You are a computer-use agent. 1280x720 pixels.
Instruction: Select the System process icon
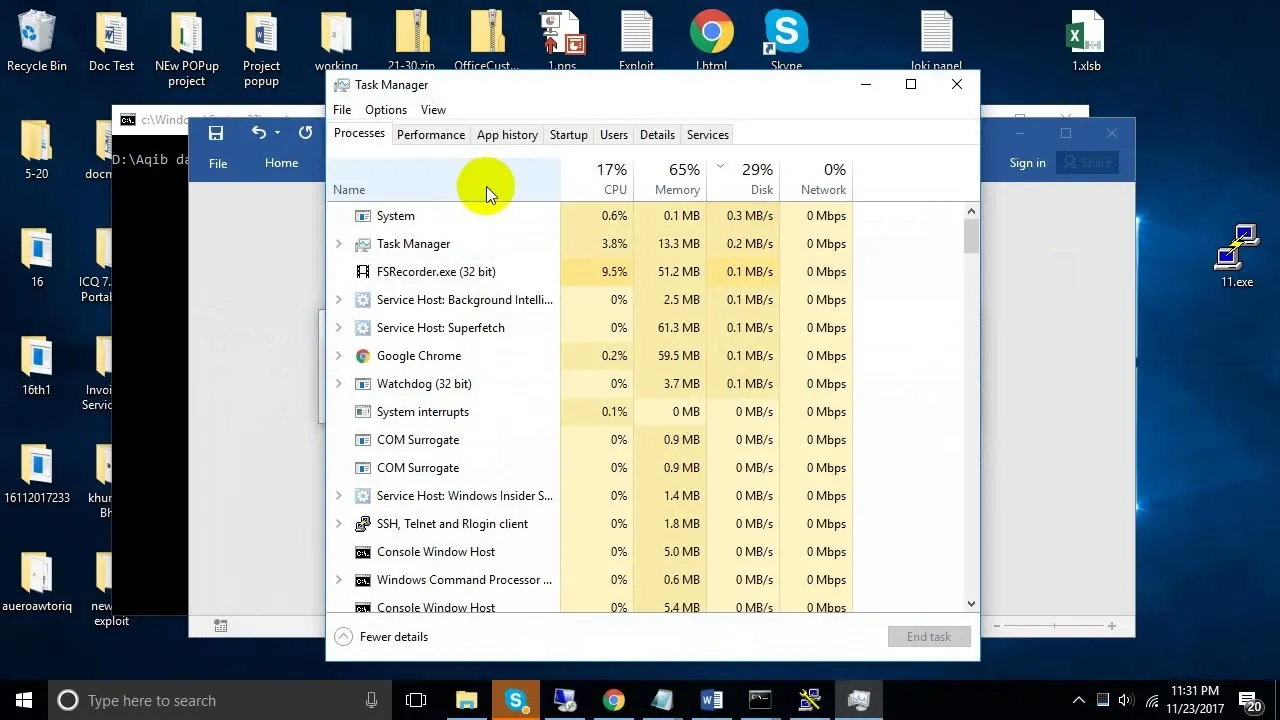363,216
